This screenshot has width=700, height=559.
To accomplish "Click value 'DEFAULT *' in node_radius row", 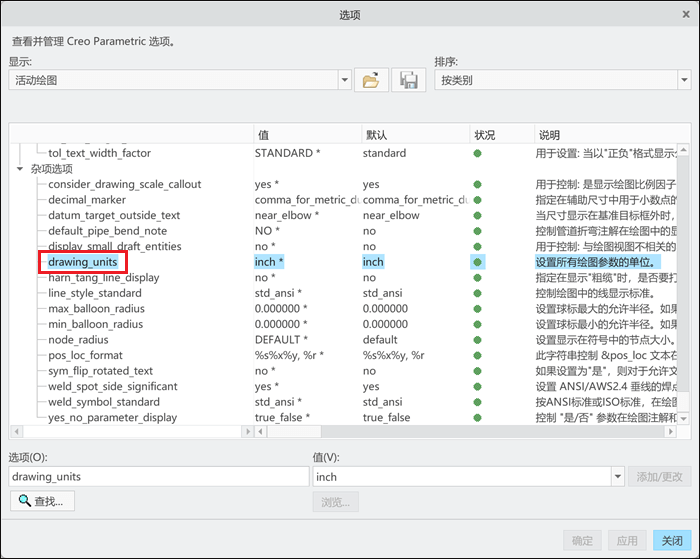I will pyautogui.click(x=281, y=340).
